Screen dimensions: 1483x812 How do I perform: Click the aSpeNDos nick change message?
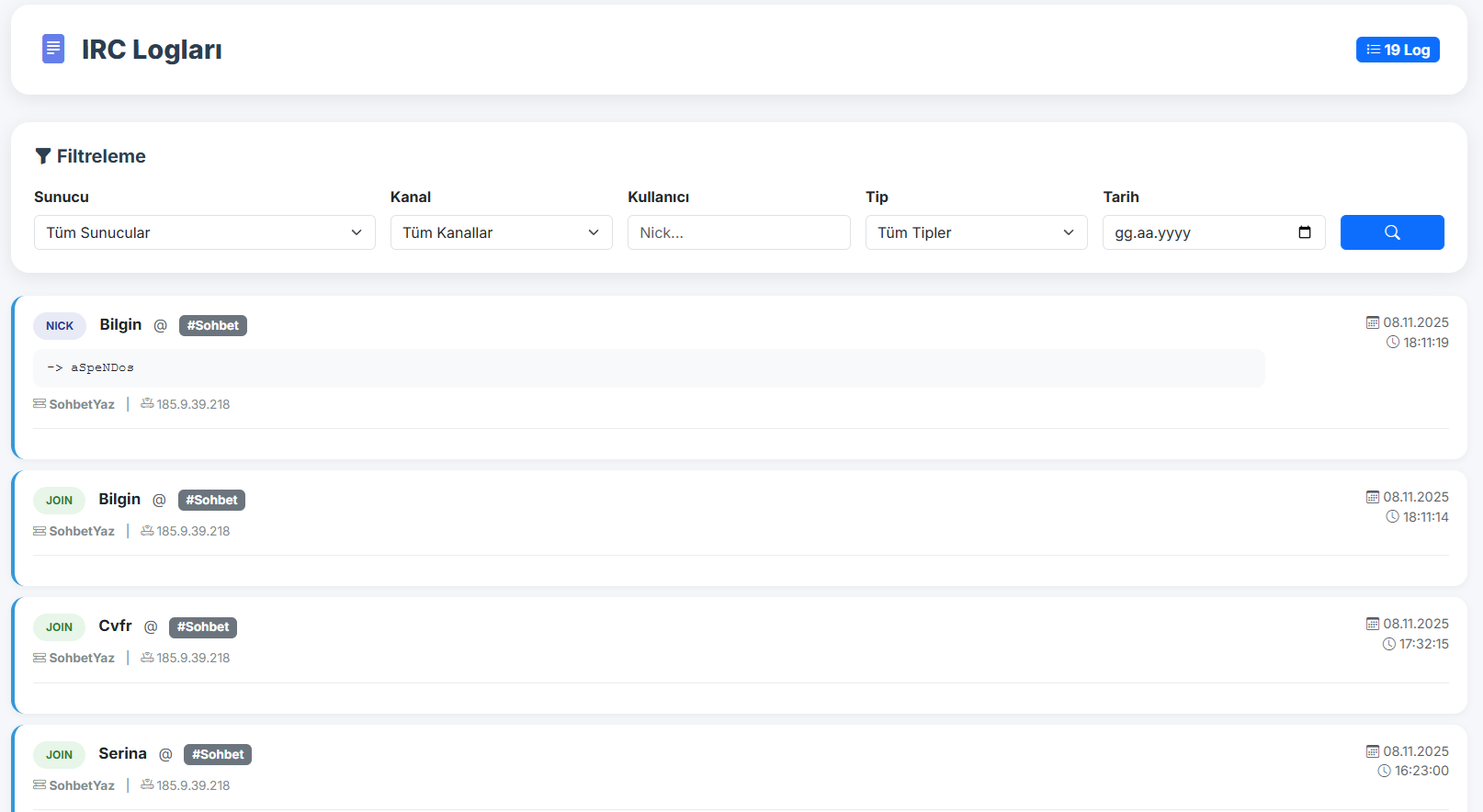pos(102,367)
